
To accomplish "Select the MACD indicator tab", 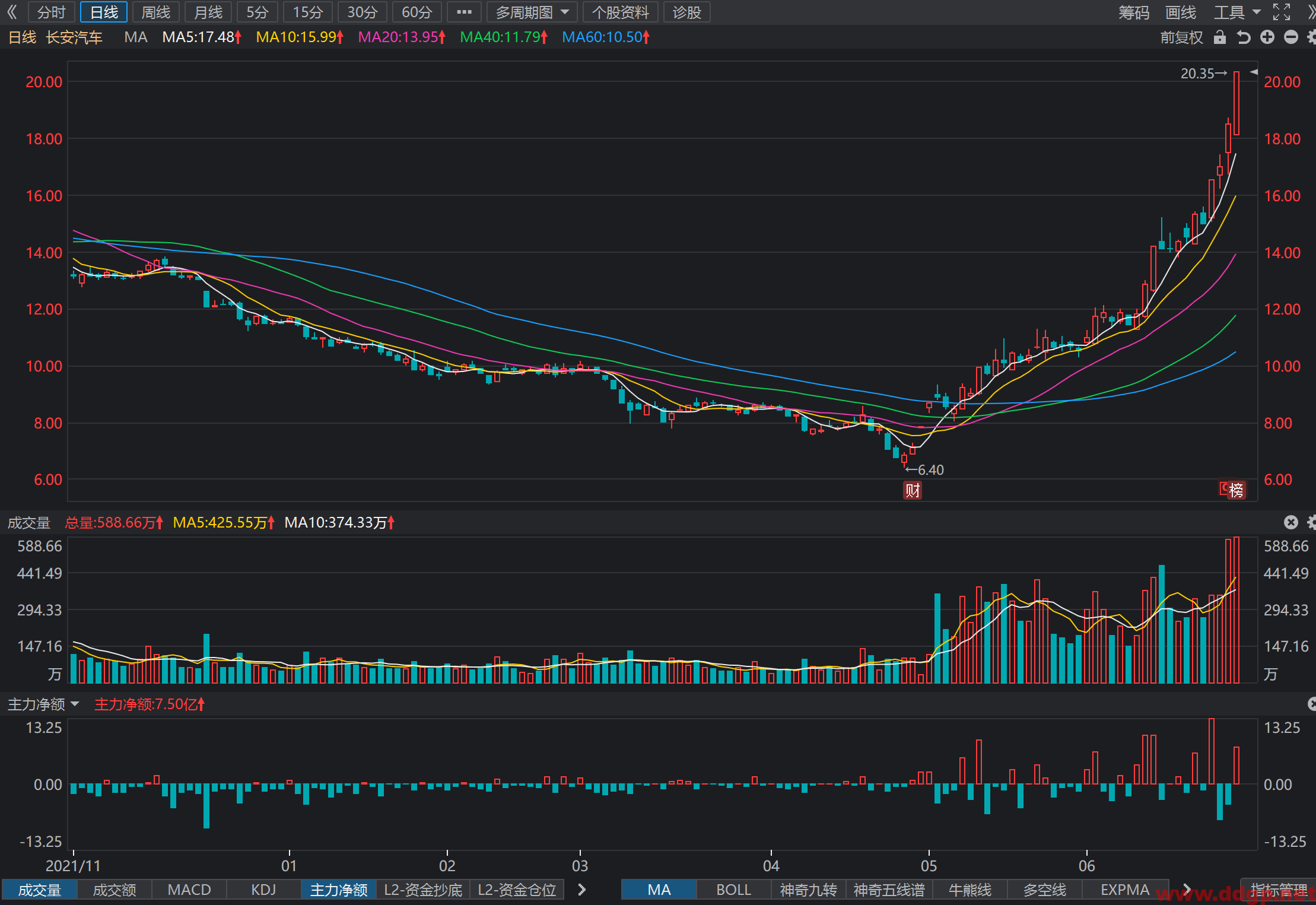I will pyautogui.click(x=189, y=890).
